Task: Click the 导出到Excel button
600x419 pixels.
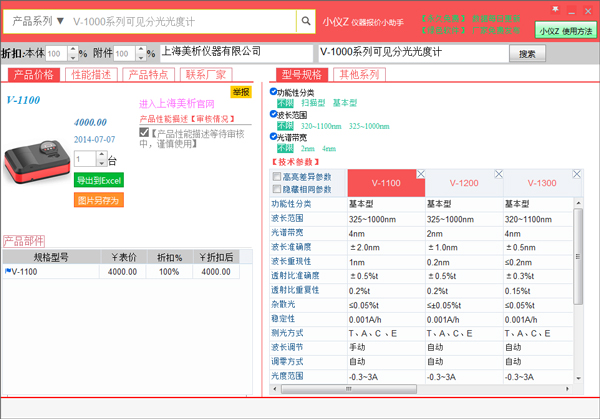Action: [99, 180]
